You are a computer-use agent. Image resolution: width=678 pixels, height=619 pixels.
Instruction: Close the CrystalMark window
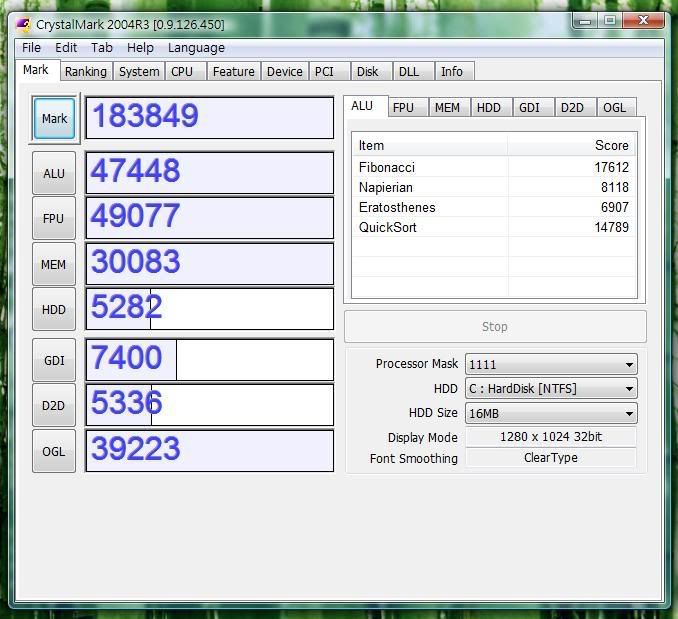643,21
